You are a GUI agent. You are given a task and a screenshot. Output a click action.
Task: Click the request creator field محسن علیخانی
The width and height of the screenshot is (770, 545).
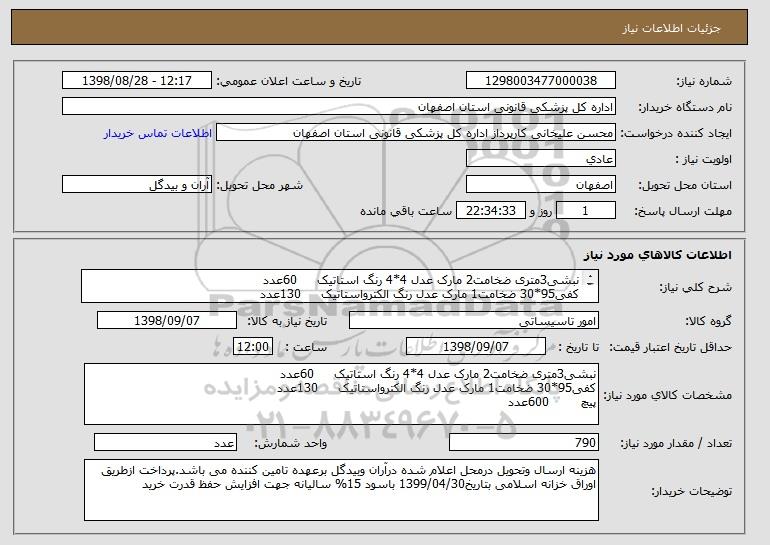click(x=416, y=133)
